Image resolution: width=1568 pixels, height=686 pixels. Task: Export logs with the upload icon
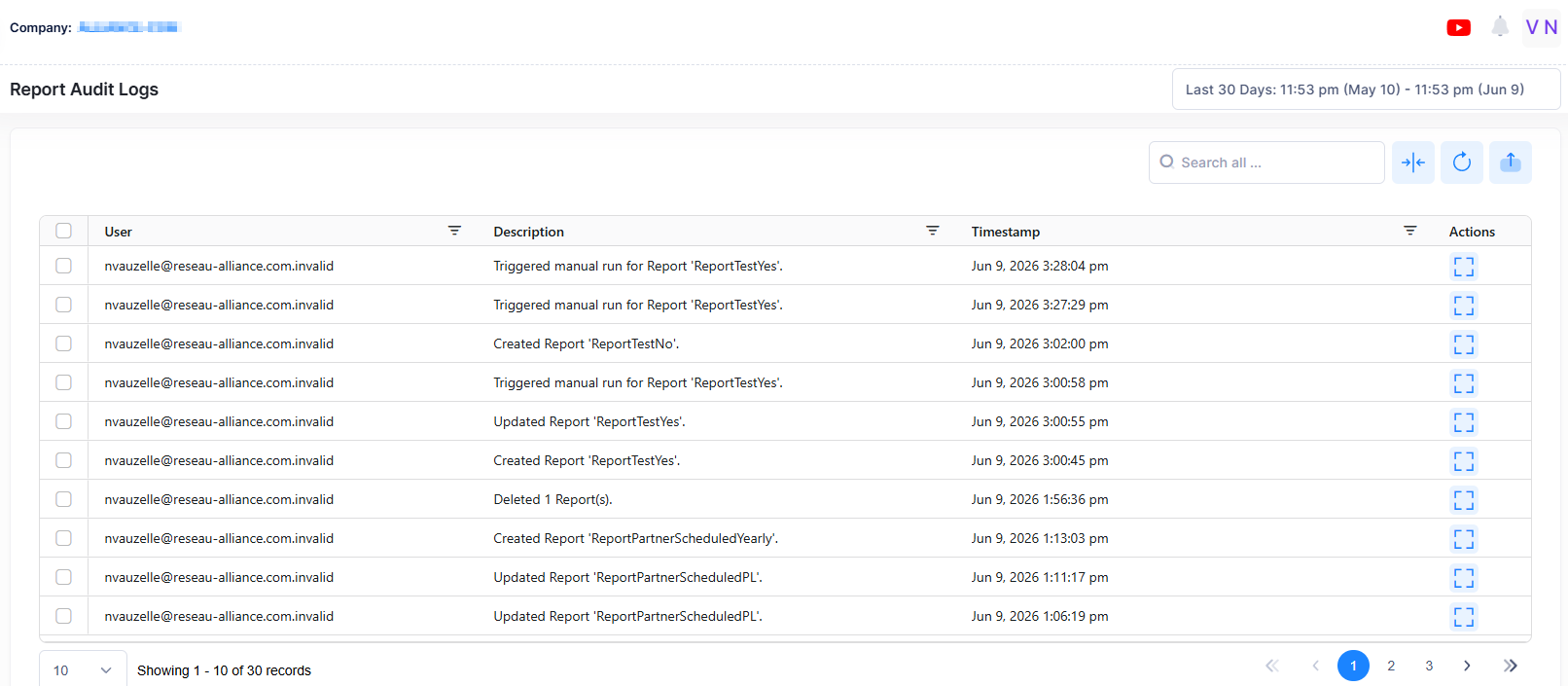pyautogui.click(x=1511, y=162)
